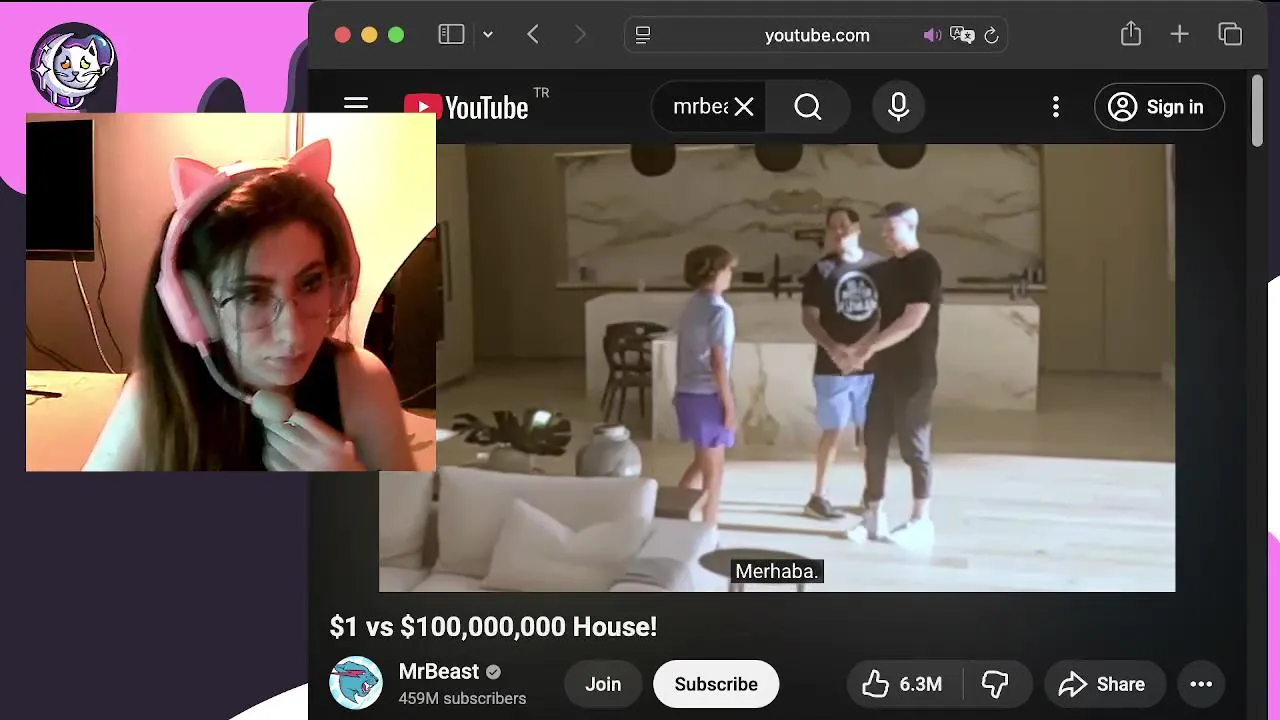Subscribe to the MrBeast channel
The height and width of the screenshot is (720, 1280).
coord(716,684)
